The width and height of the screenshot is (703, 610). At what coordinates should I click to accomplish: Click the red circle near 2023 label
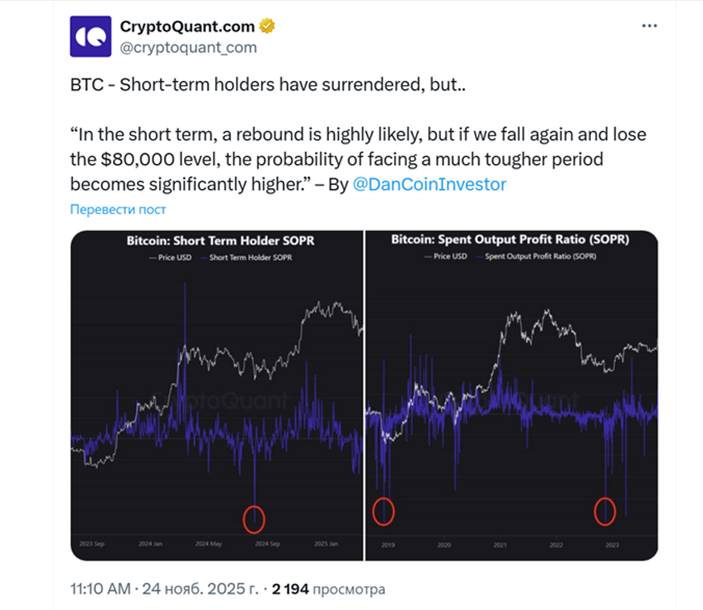[605, 511]
